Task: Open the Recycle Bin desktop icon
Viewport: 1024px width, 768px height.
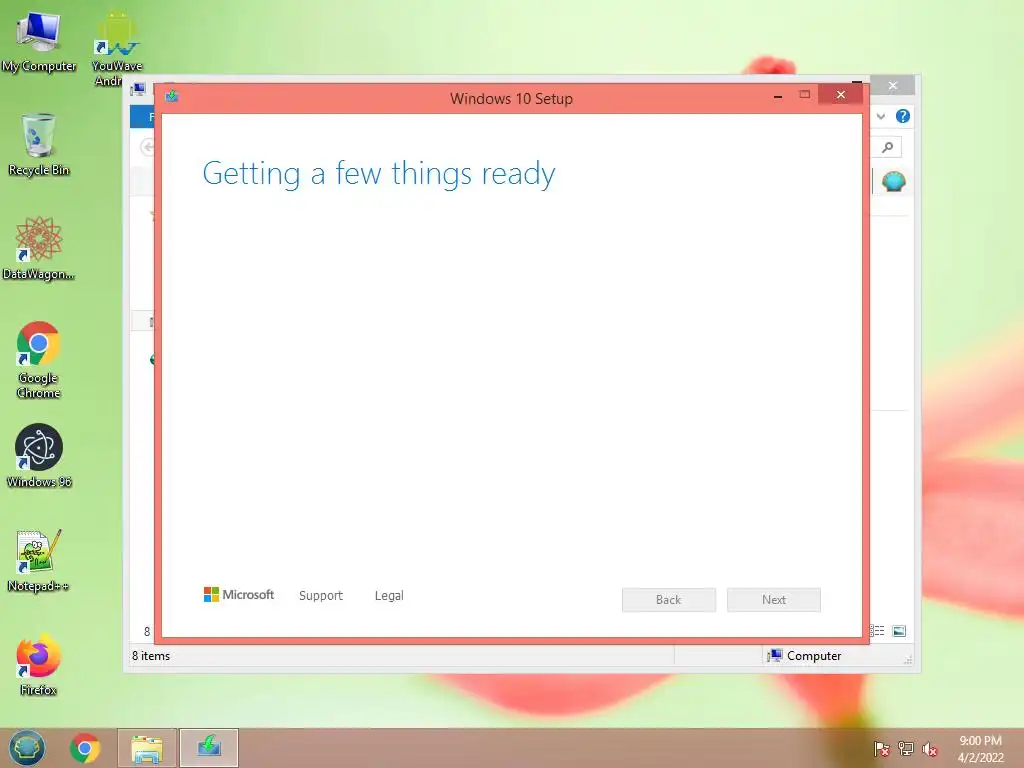Action: coord(39,145)
